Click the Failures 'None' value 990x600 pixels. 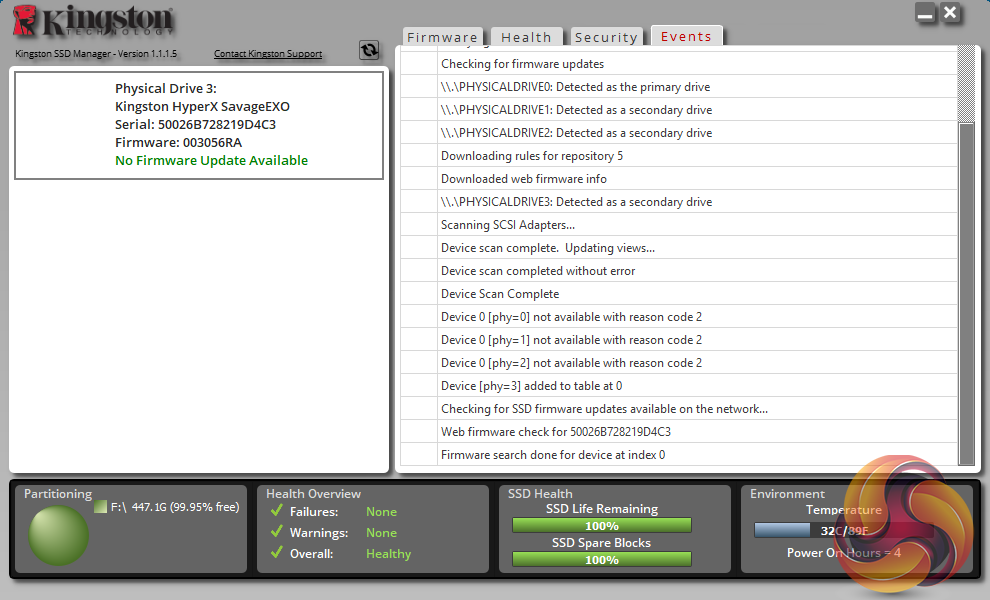point(381,512)
